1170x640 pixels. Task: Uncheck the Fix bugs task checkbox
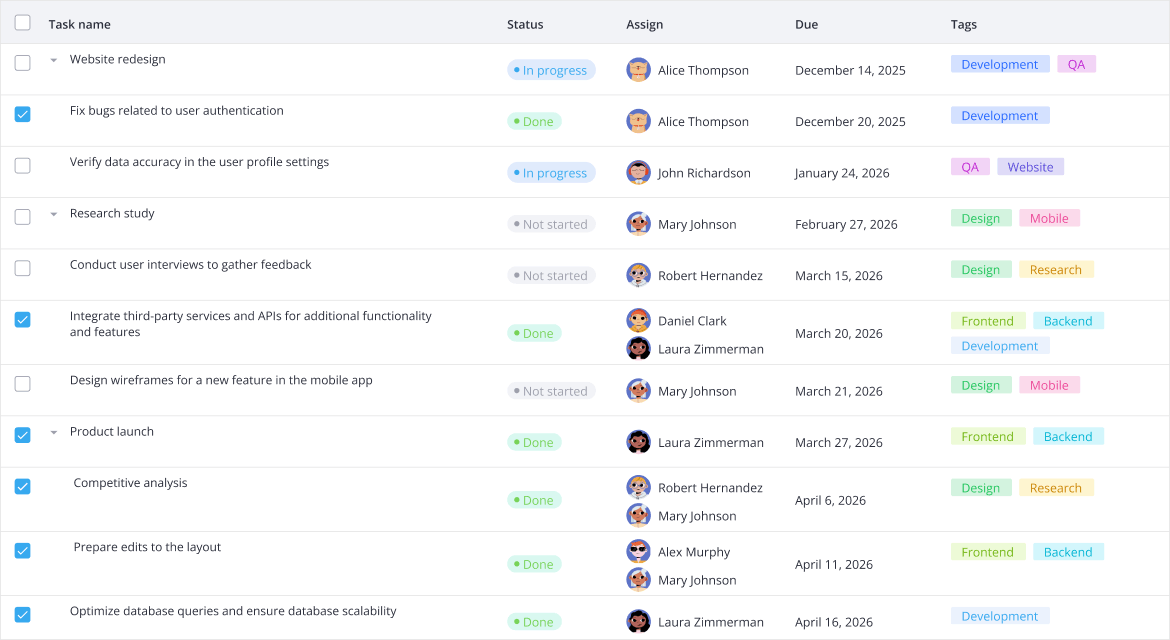tap(22, 114)
